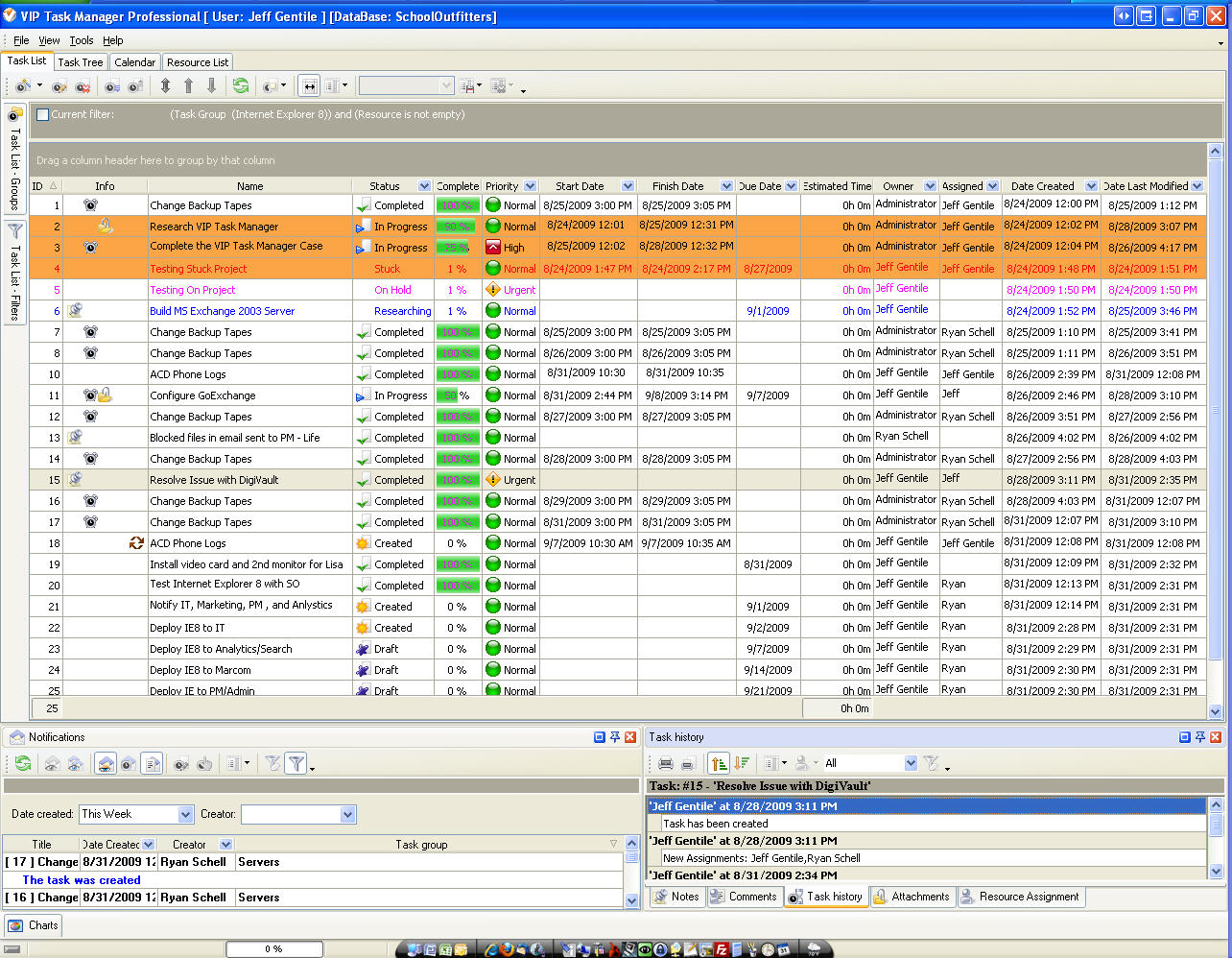Enable the Current filter checkbox

click(42, 115)
